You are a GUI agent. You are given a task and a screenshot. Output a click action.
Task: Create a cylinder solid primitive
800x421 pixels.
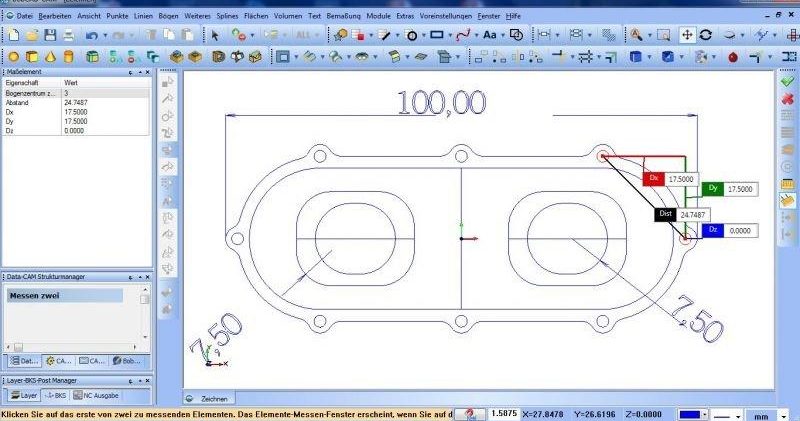click(68, 57)
